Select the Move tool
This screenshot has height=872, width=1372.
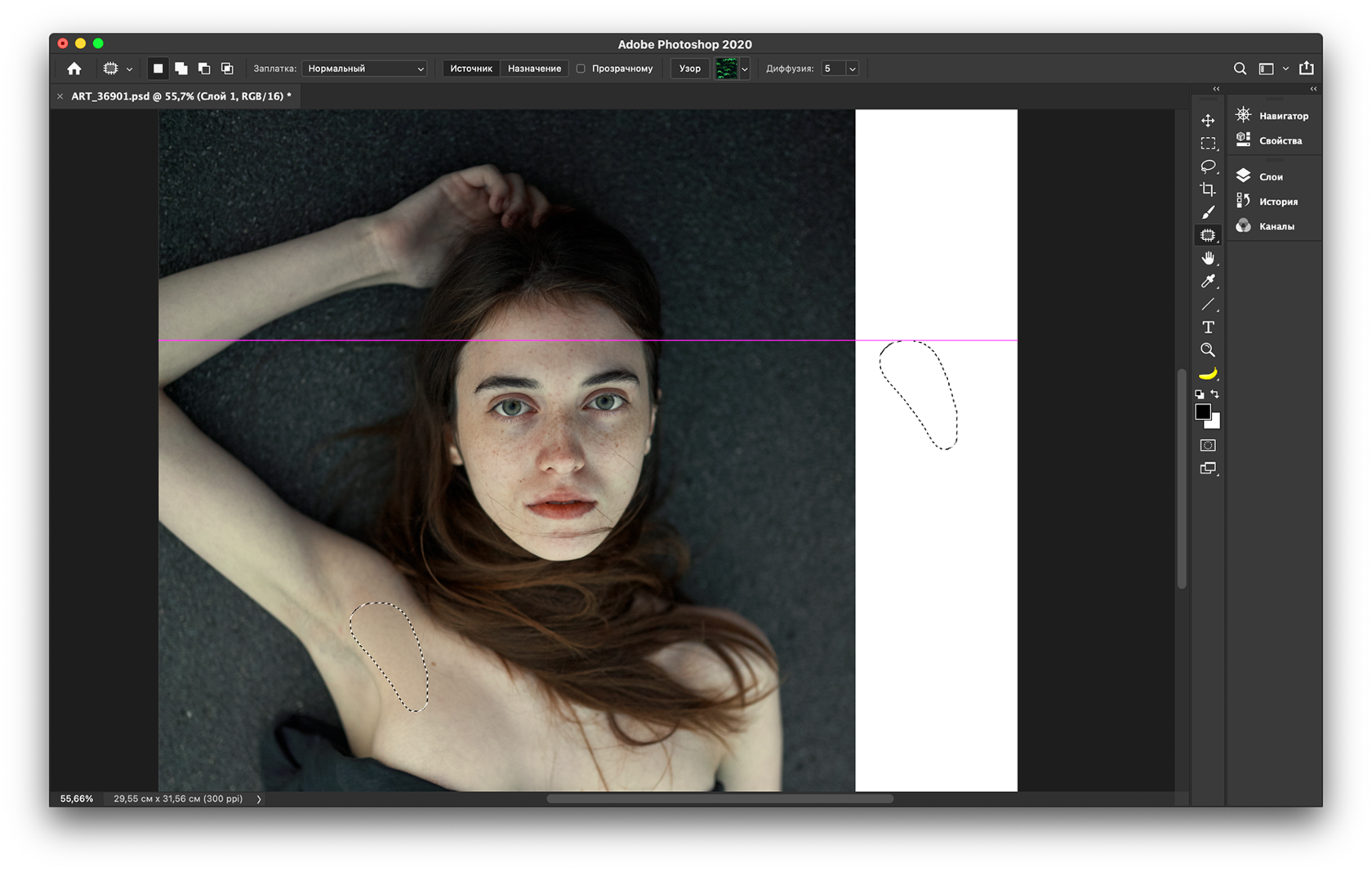coord(1208,120)
